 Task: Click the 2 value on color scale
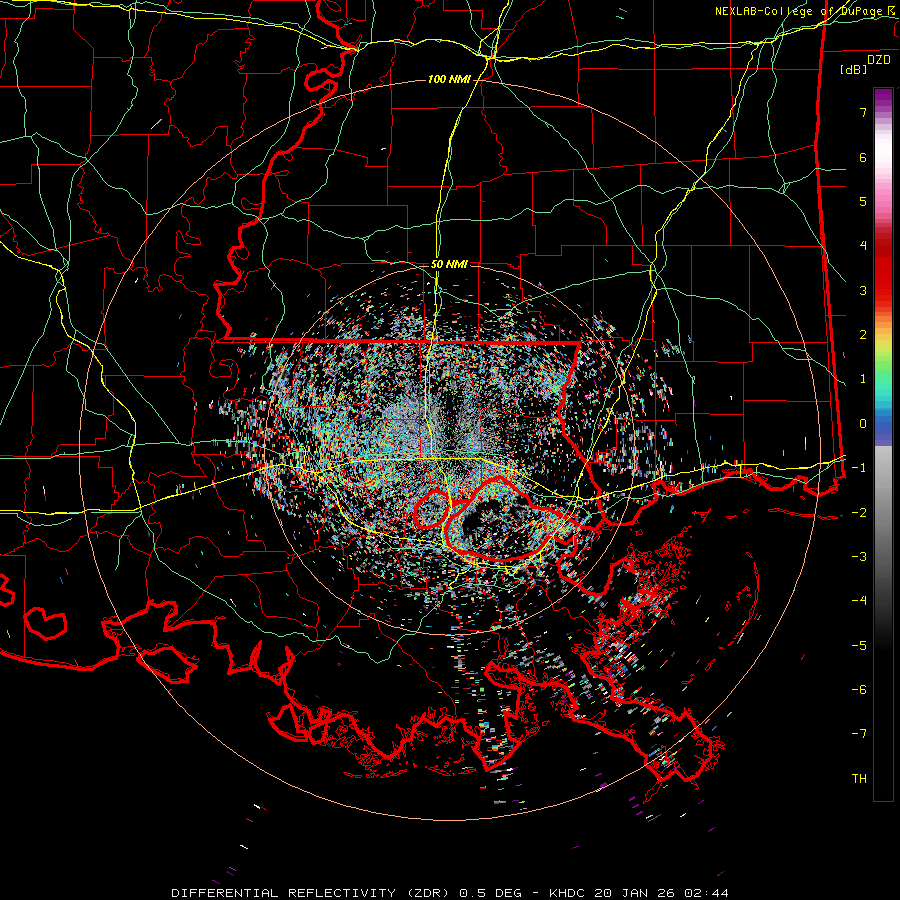pyautogui.click(x=863, y=335)
